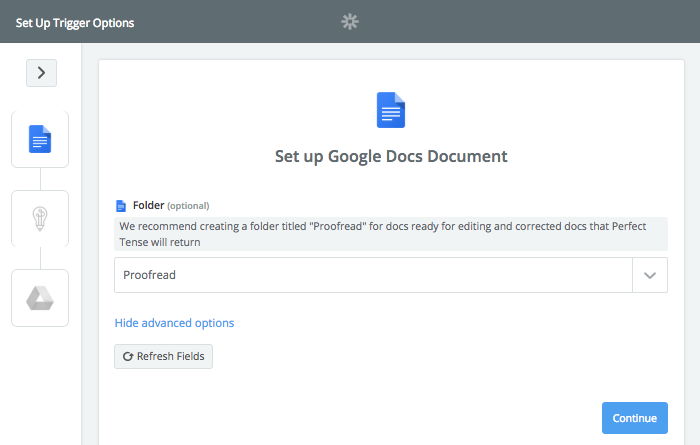Expand the sidebar with the chevron button
Screen dimensions: 700x445
(41, 73)
